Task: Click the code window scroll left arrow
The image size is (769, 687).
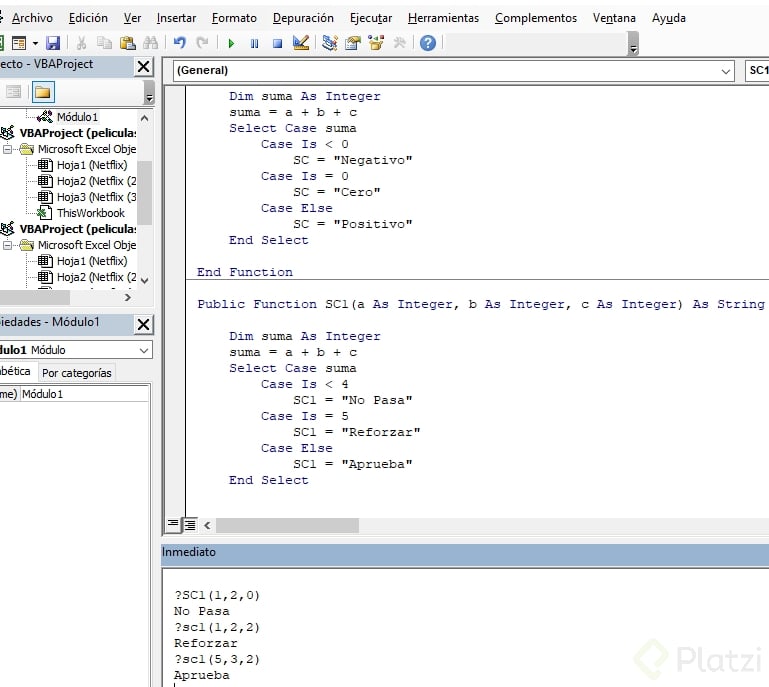Action: coord(207,526)
